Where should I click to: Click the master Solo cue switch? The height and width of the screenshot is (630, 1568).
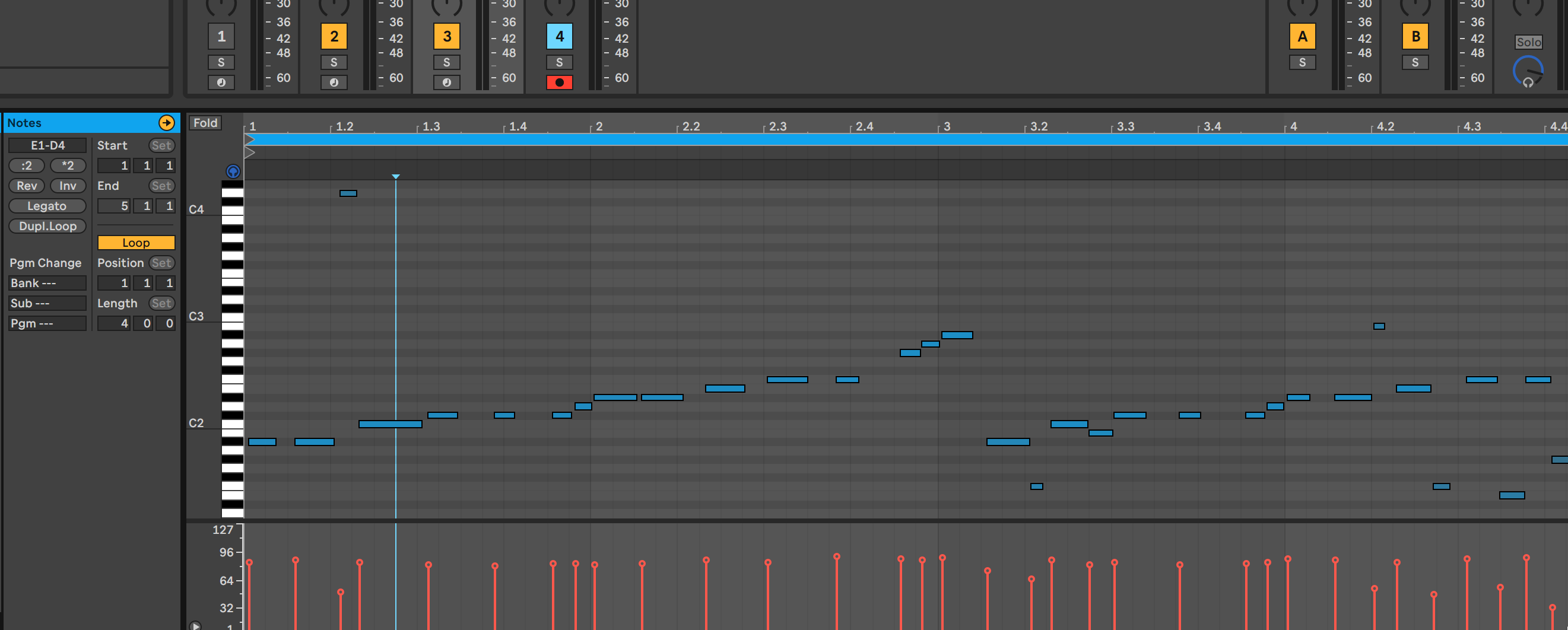click(x=1528, y=42)
